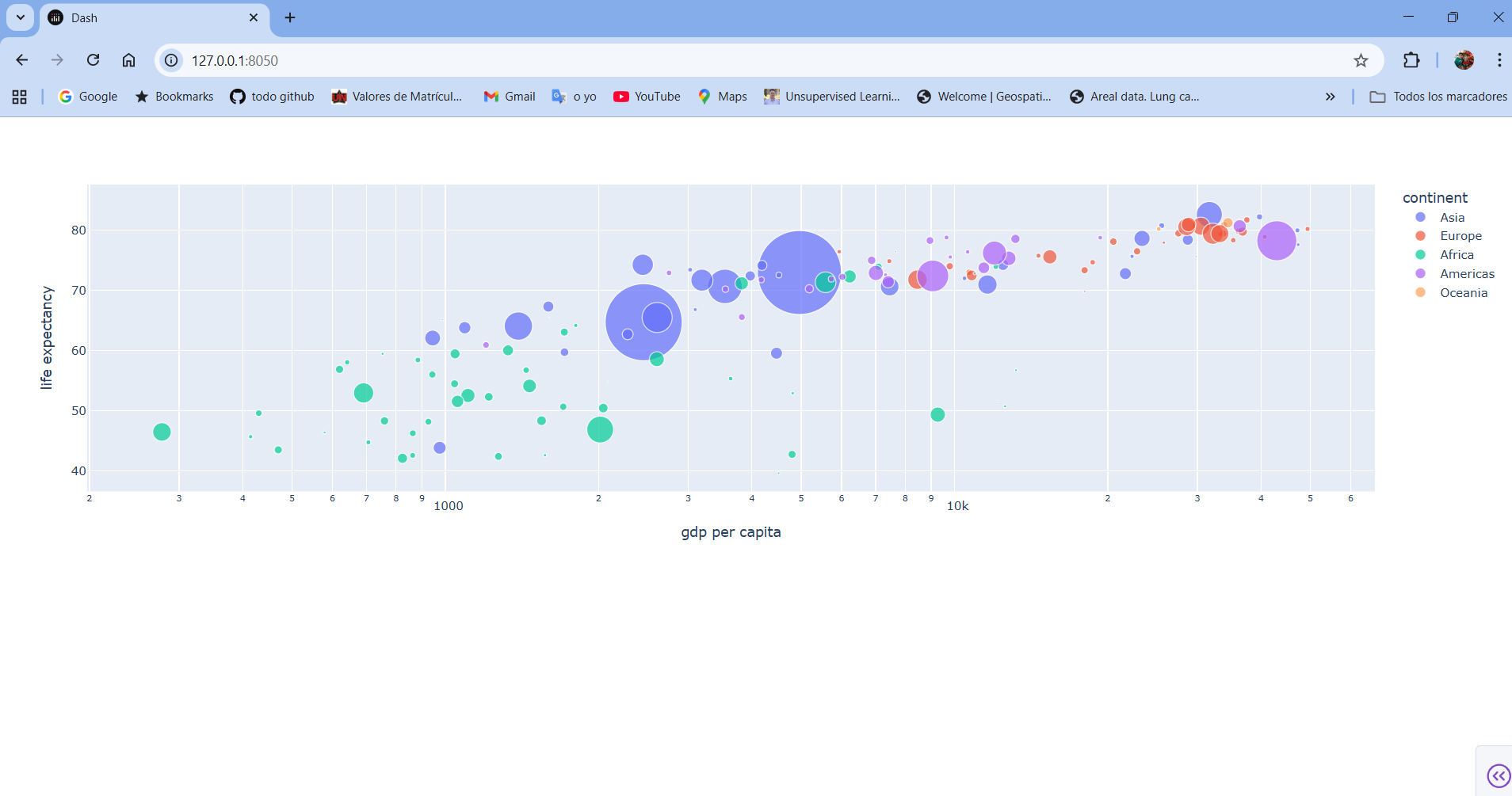The height and width of the screenshot is (796, 1512).
Task: Reload the Dash page
Action: point(93,60)
